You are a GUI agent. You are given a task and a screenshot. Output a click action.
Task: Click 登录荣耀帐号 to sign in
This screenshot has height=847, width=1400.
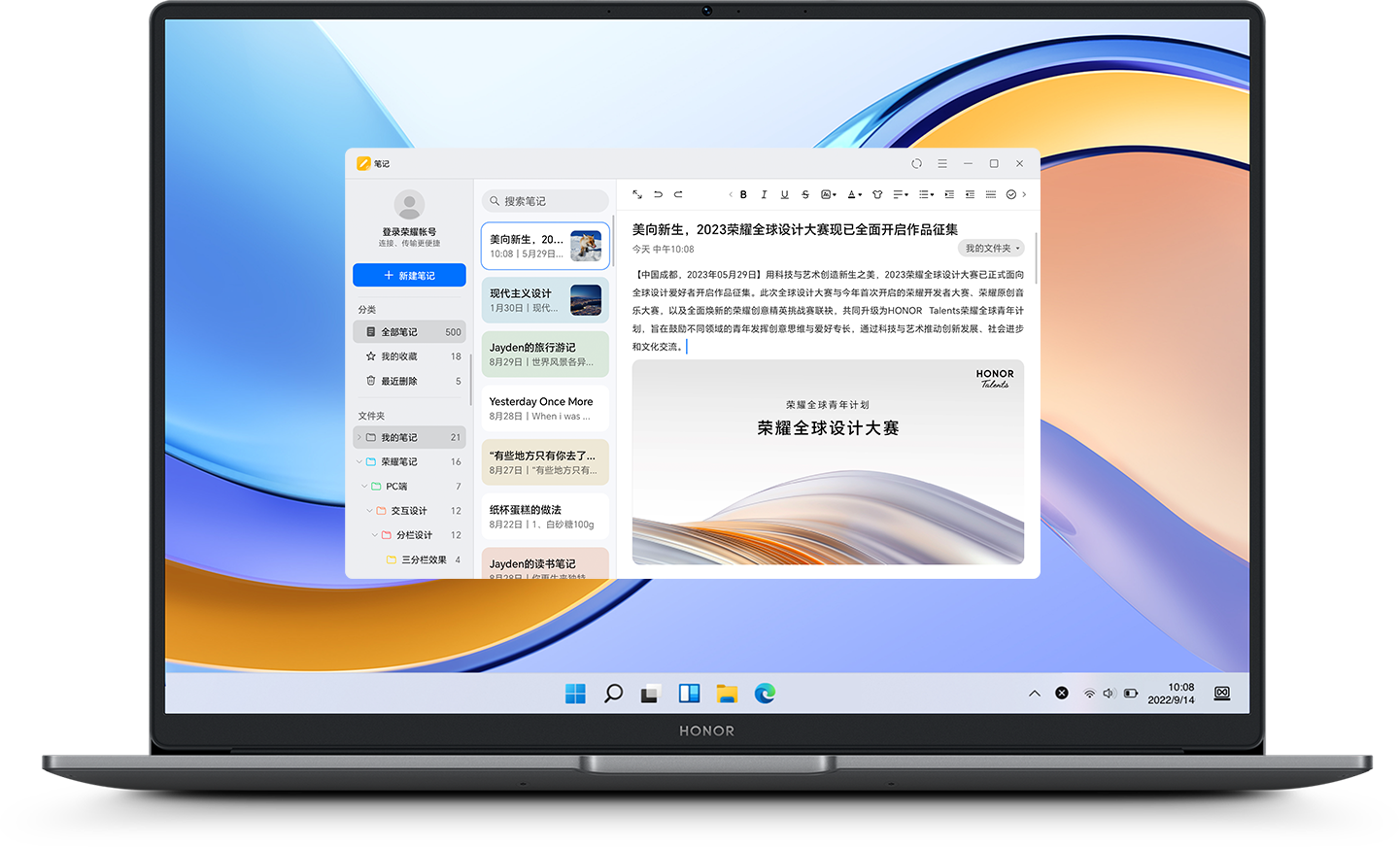coord(409,232)
